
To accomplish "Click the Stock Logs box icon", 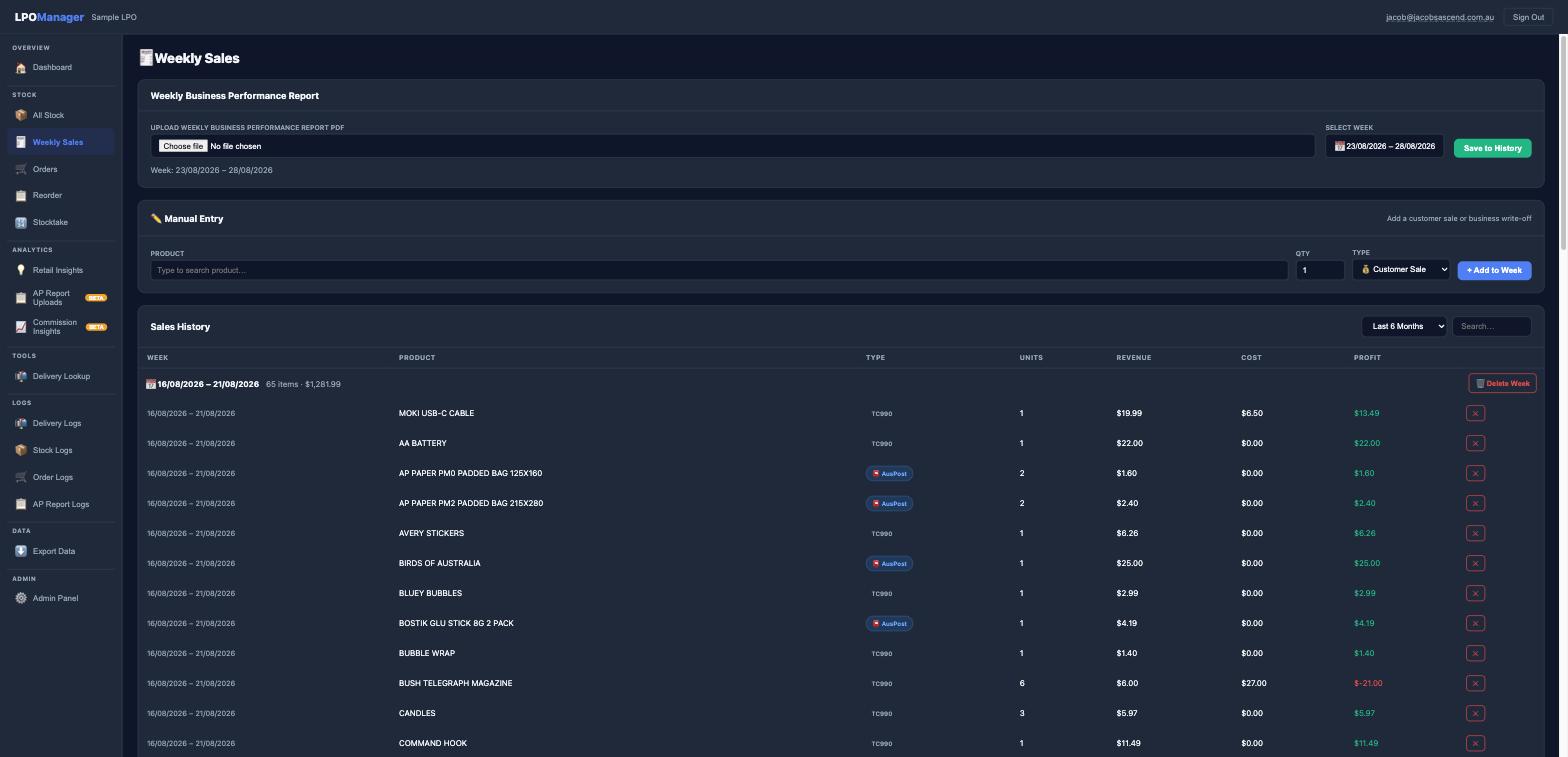I will coord(21,451).
